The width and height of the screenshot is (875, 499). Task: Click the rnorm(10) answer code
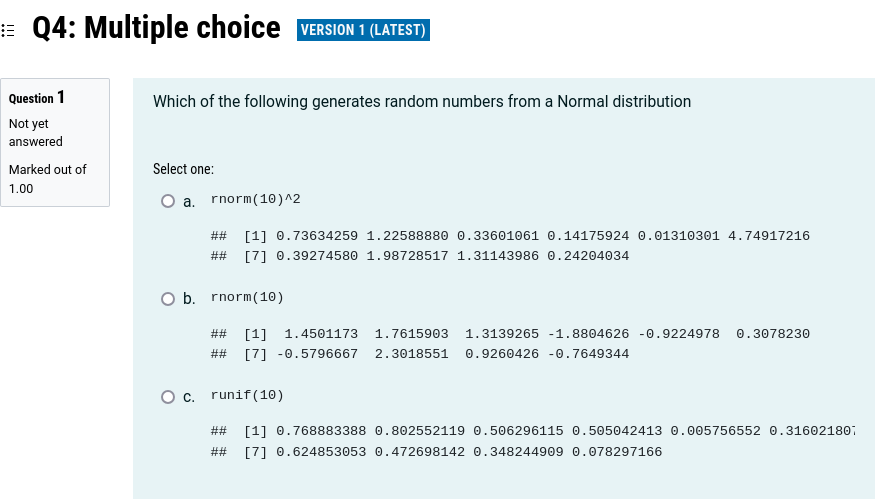247,297
